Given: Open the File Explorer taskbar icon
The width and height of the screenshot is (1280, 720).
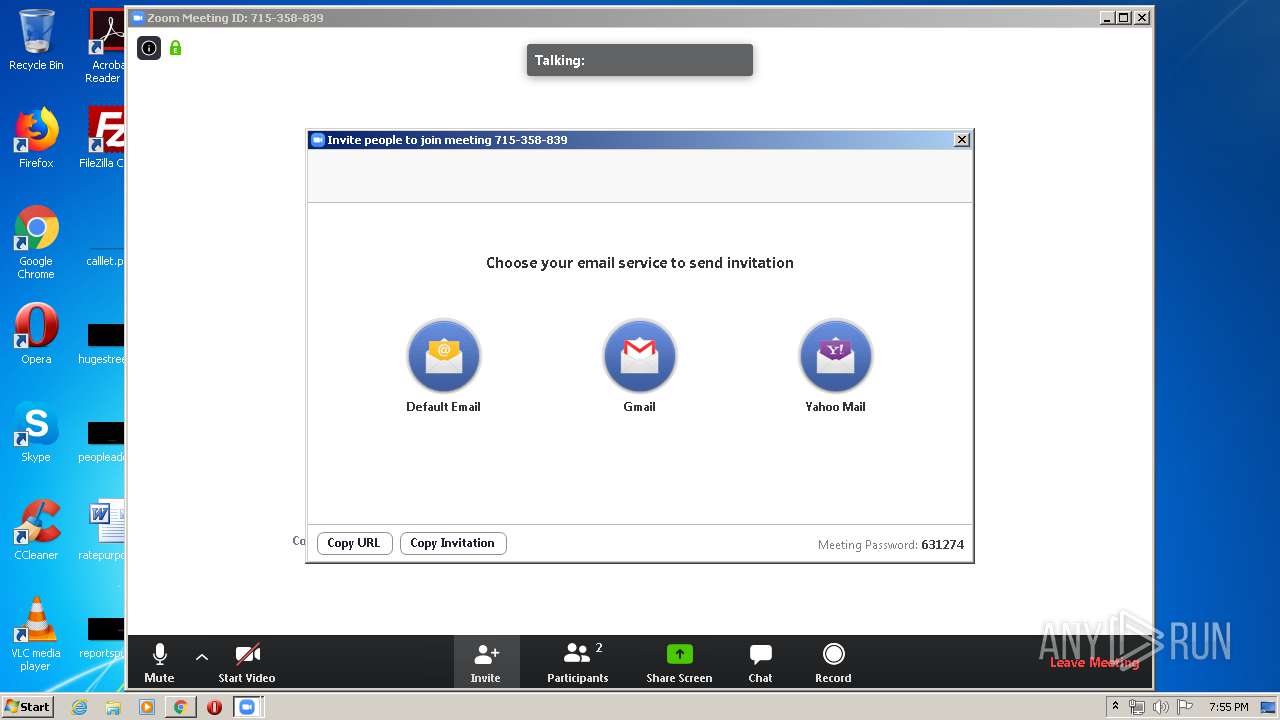Looking at the screenshot, I should tap(113, 707).
